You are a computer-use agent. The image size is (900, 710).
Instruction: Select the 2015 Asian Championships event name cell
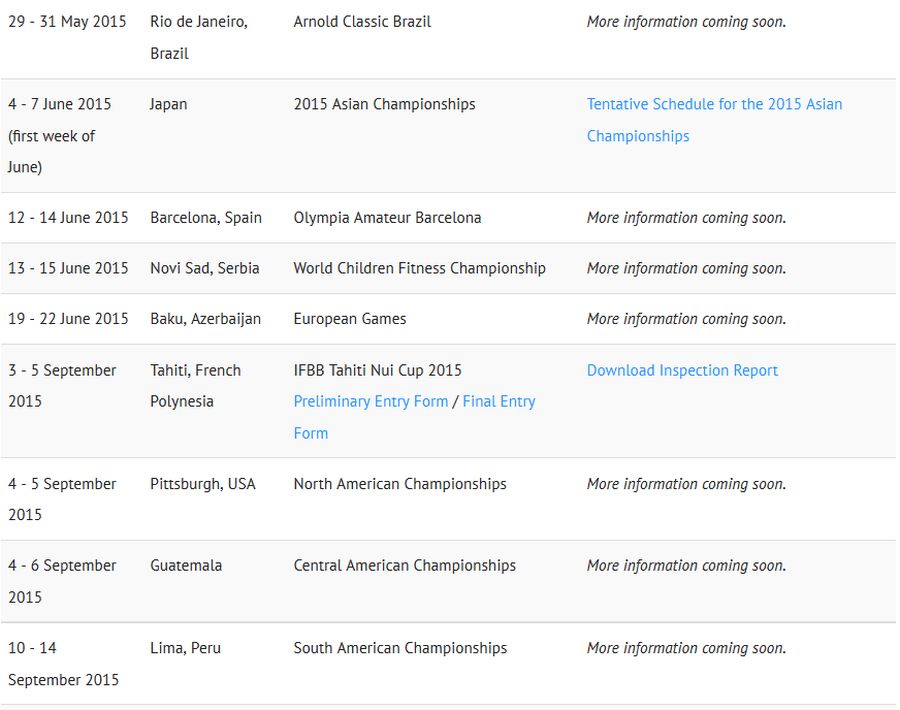(x=384, y=105)
